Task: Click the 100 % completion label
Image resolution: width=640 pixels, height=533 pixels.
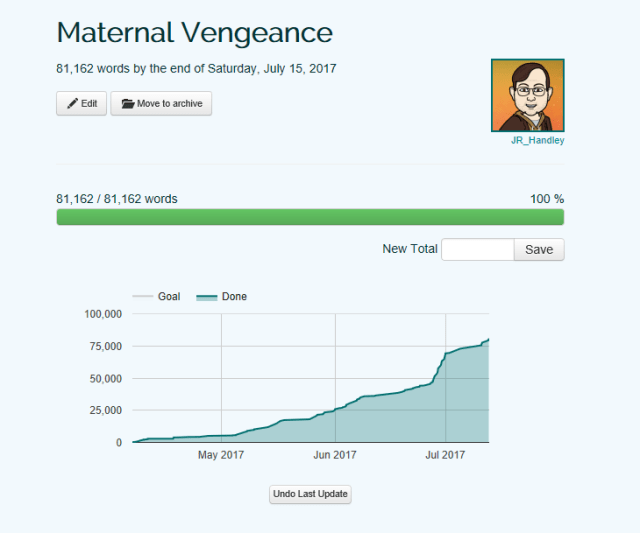Action: (x=546, y=199)
